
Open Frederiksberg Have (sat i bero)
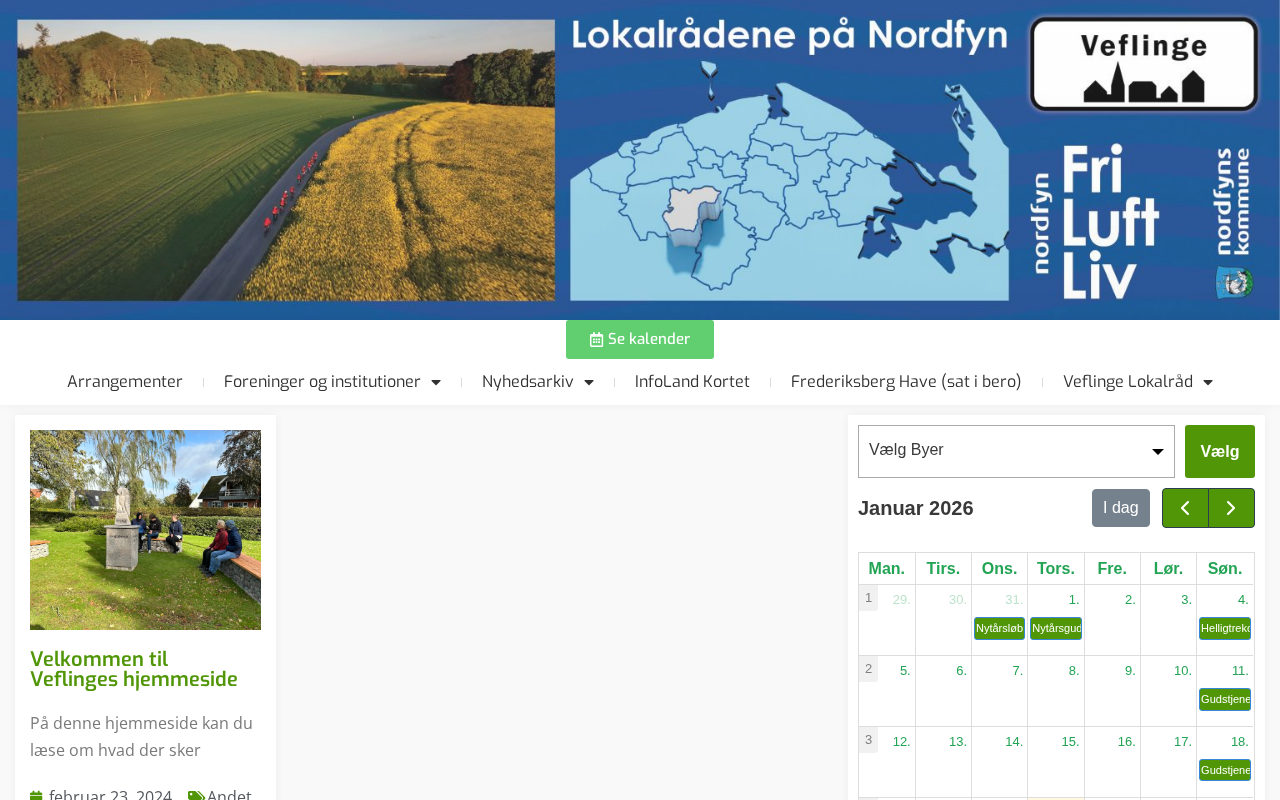pyautogui.click(x=906, y=382)
